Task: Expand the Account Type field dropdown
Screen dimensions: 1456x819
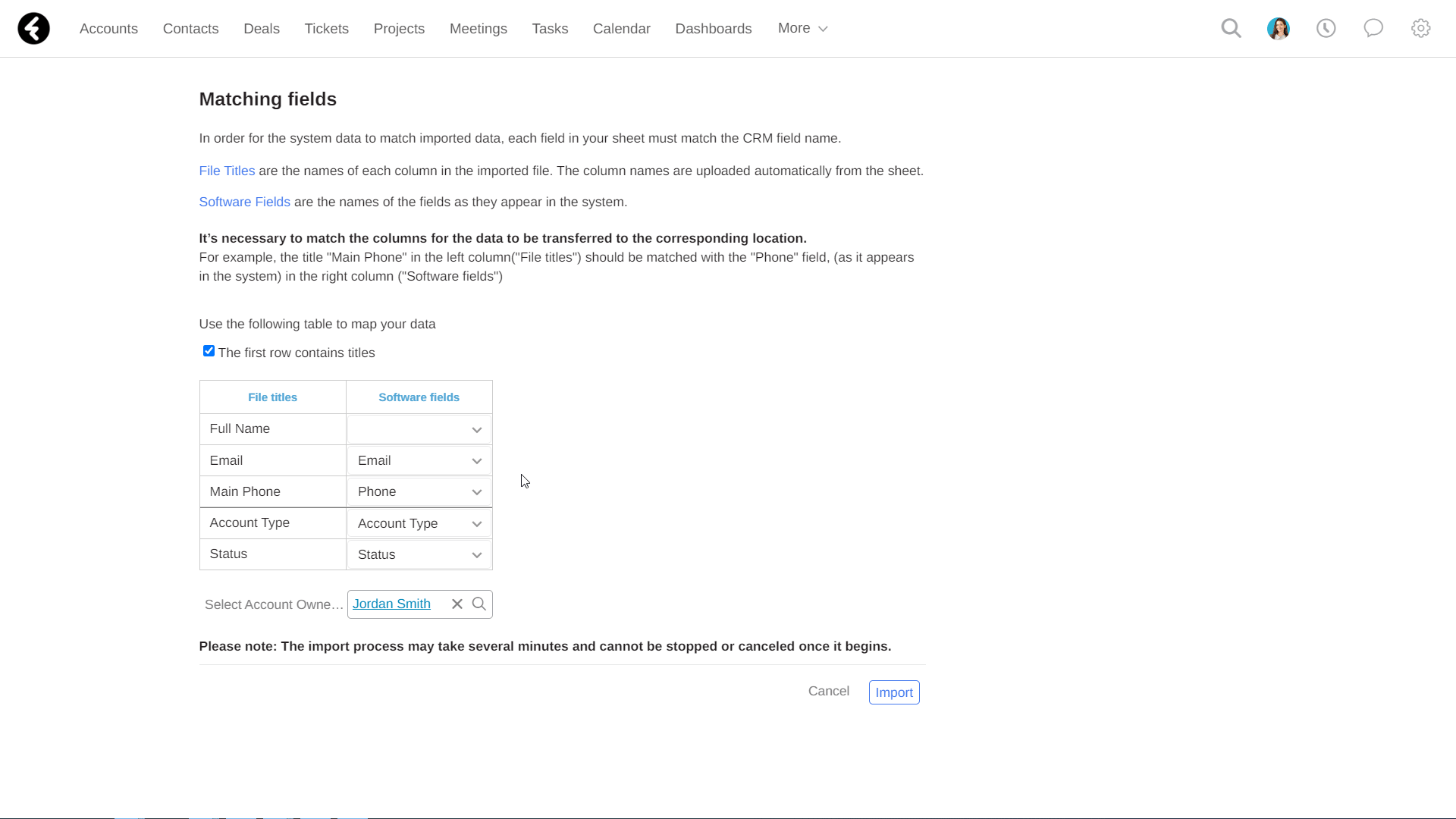Action: [x=419, y=524]
